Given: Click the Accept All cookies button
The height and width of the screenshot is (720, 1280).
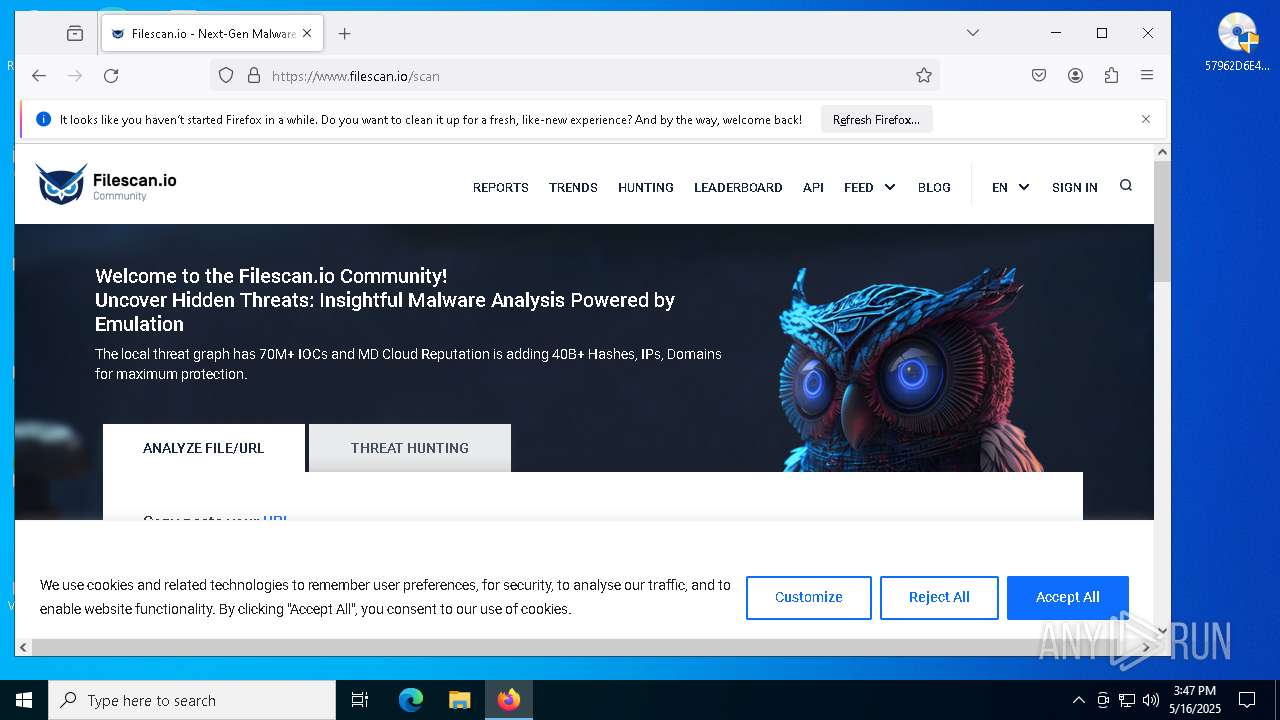Looking at the screenshot, I should (x=1068, y=597).
